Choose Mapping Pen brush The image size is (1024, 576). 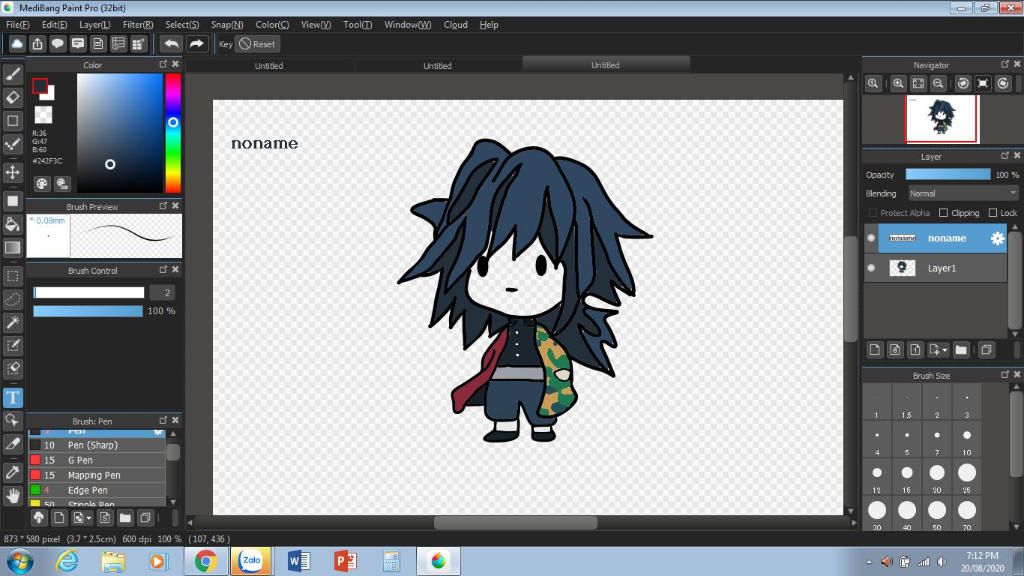coord(97,475)
